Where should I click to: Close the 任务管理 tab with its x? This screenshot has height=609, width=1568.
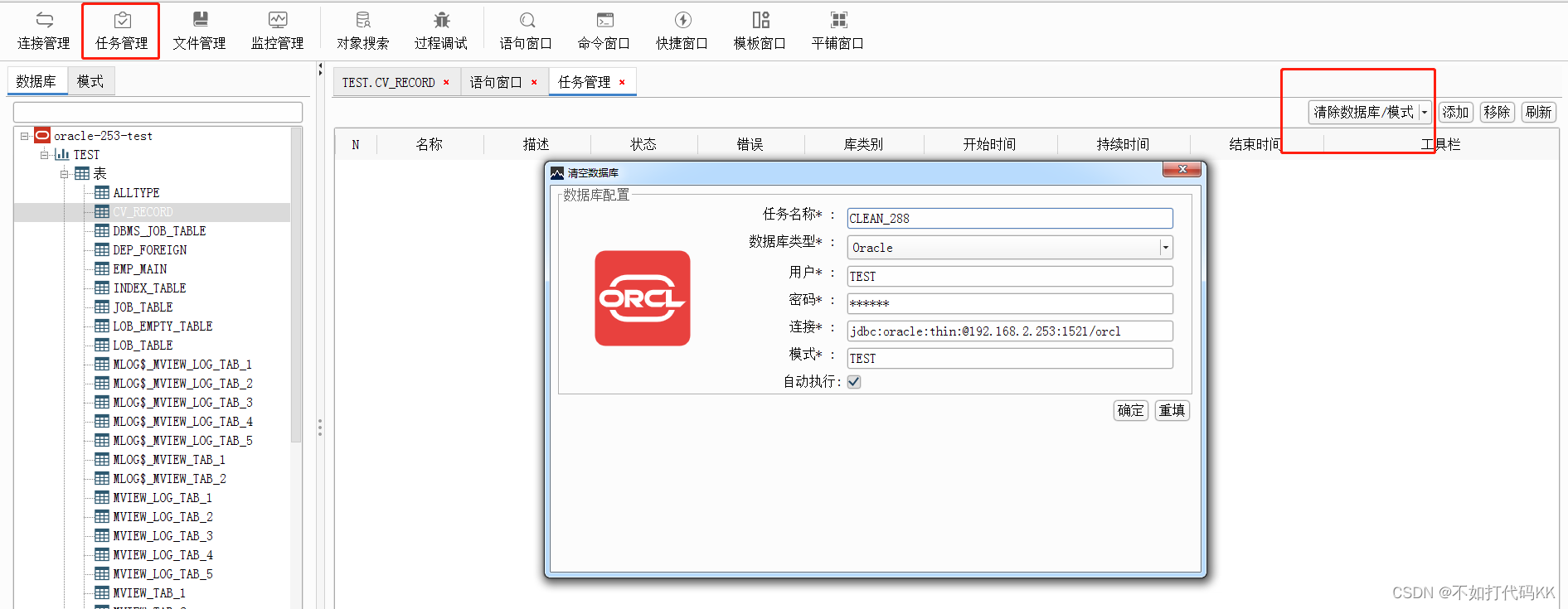point(622,82)
